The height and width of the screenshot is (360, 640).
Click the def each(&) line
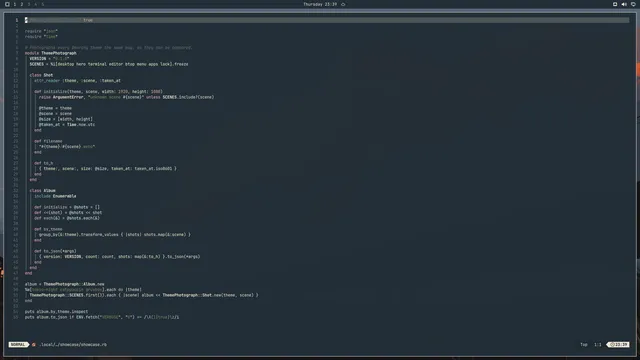[x=67, y=218]
